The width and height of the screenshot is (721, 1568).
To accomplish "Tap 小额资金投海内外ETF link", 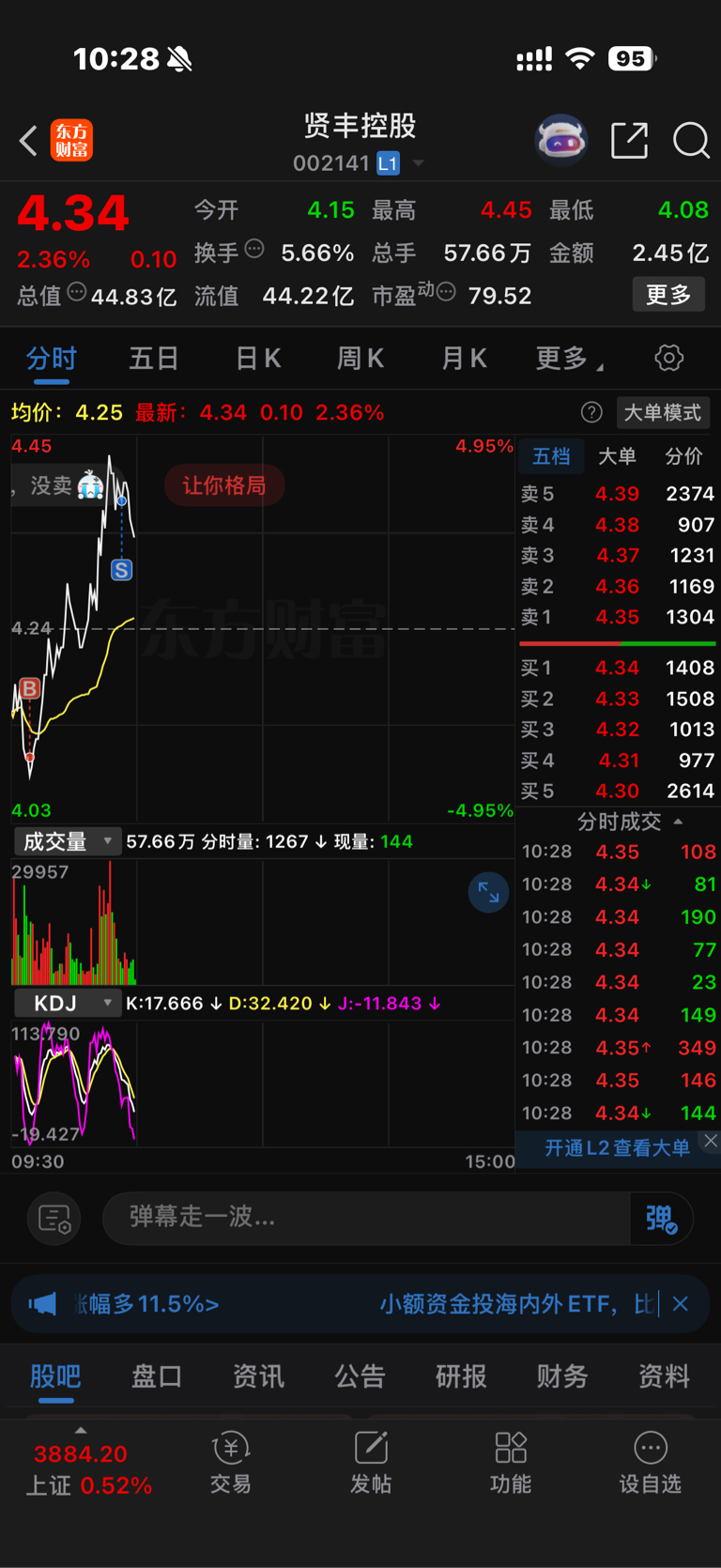I will (x=516, y=1303).
